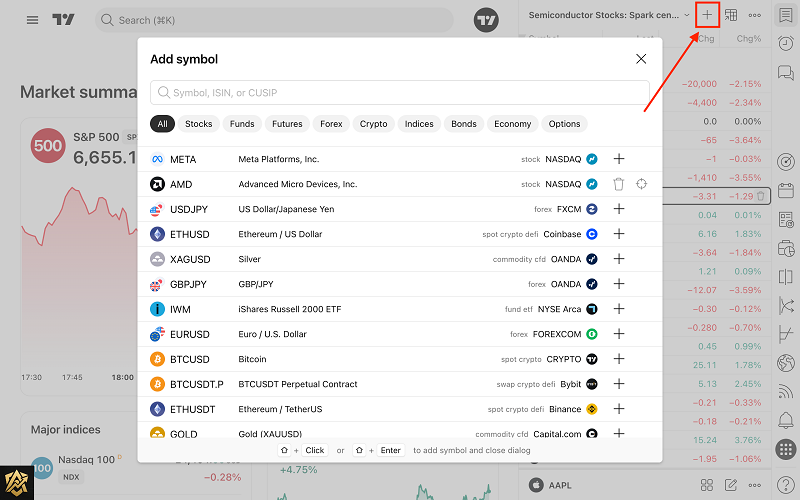
Task: Select the Stocks filter tab
Action: click(198, 123)
